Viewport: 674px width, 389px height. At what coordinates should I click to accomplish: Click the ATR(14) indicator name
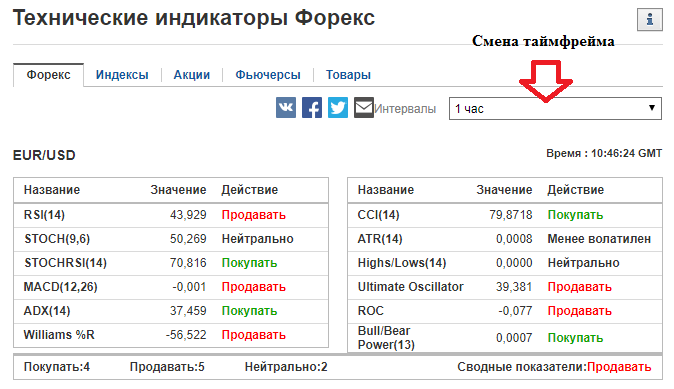tap(380, 239)
